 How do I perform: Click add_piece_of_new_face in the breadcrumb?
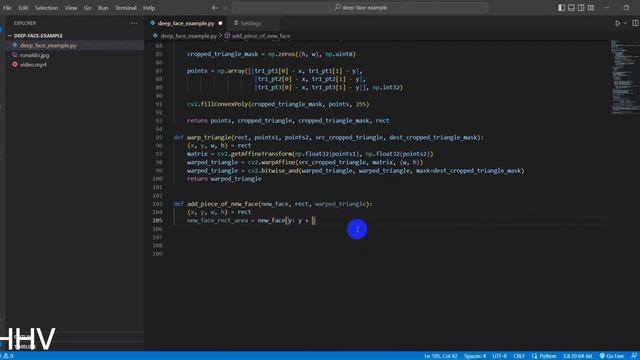pos(261,36)
